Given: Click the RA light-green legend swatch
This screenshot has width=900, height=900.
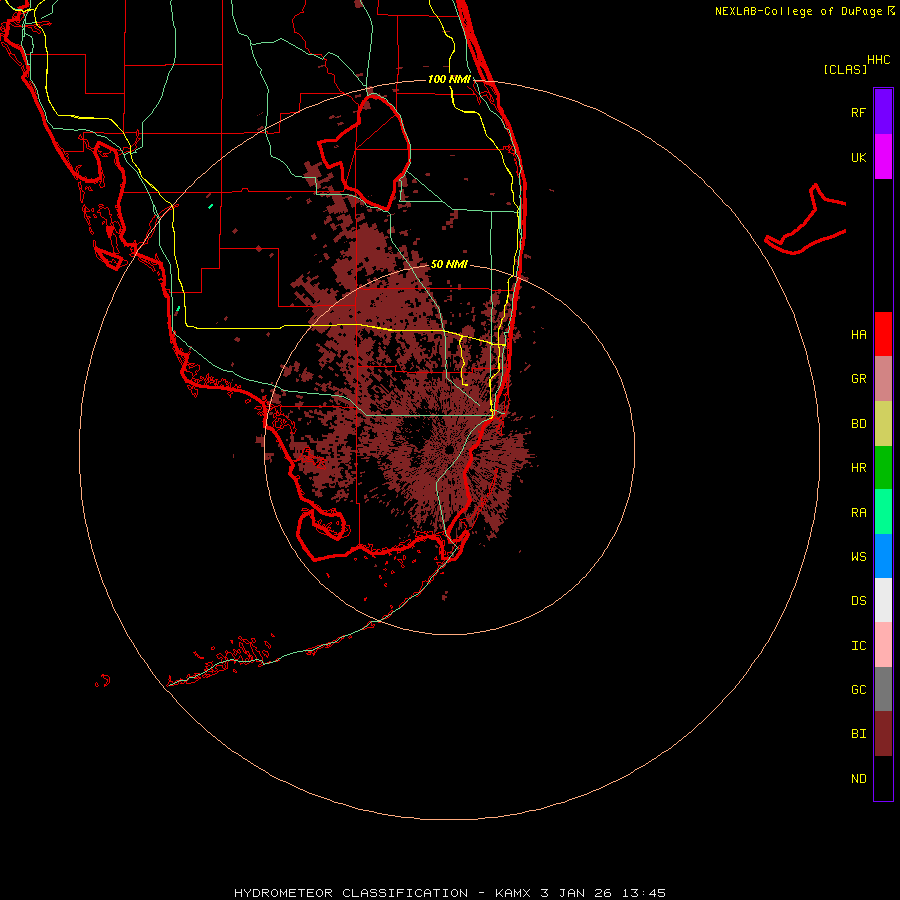Looking at the screenshot, I should click(x=883, y=512).
